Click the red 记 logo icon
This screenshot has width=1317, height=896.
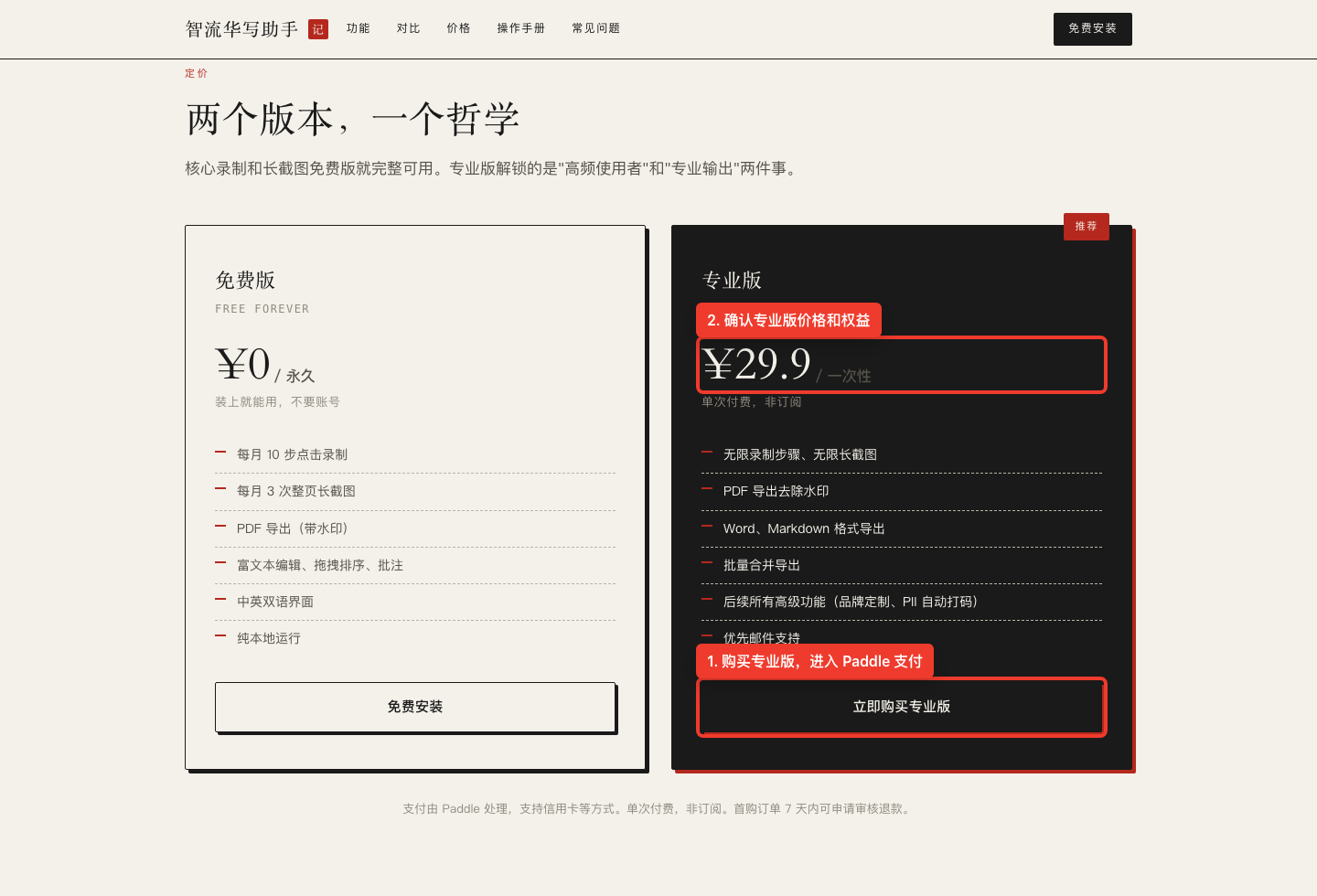tap(318, 29)
